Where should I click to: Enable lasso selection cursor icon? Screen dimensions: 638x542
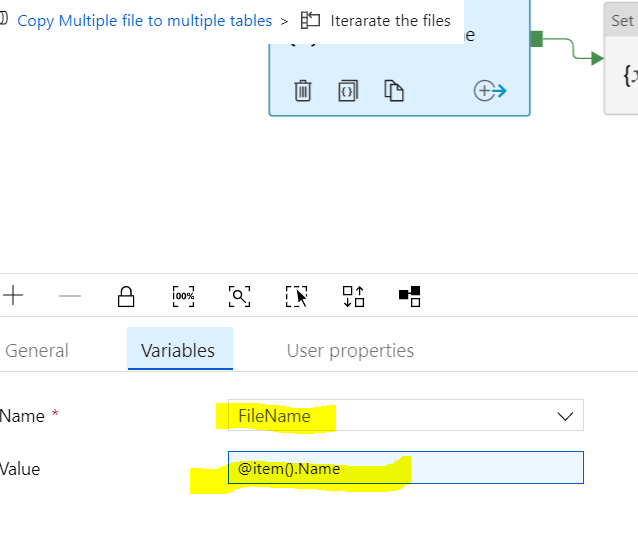click(x=296, y=296)
